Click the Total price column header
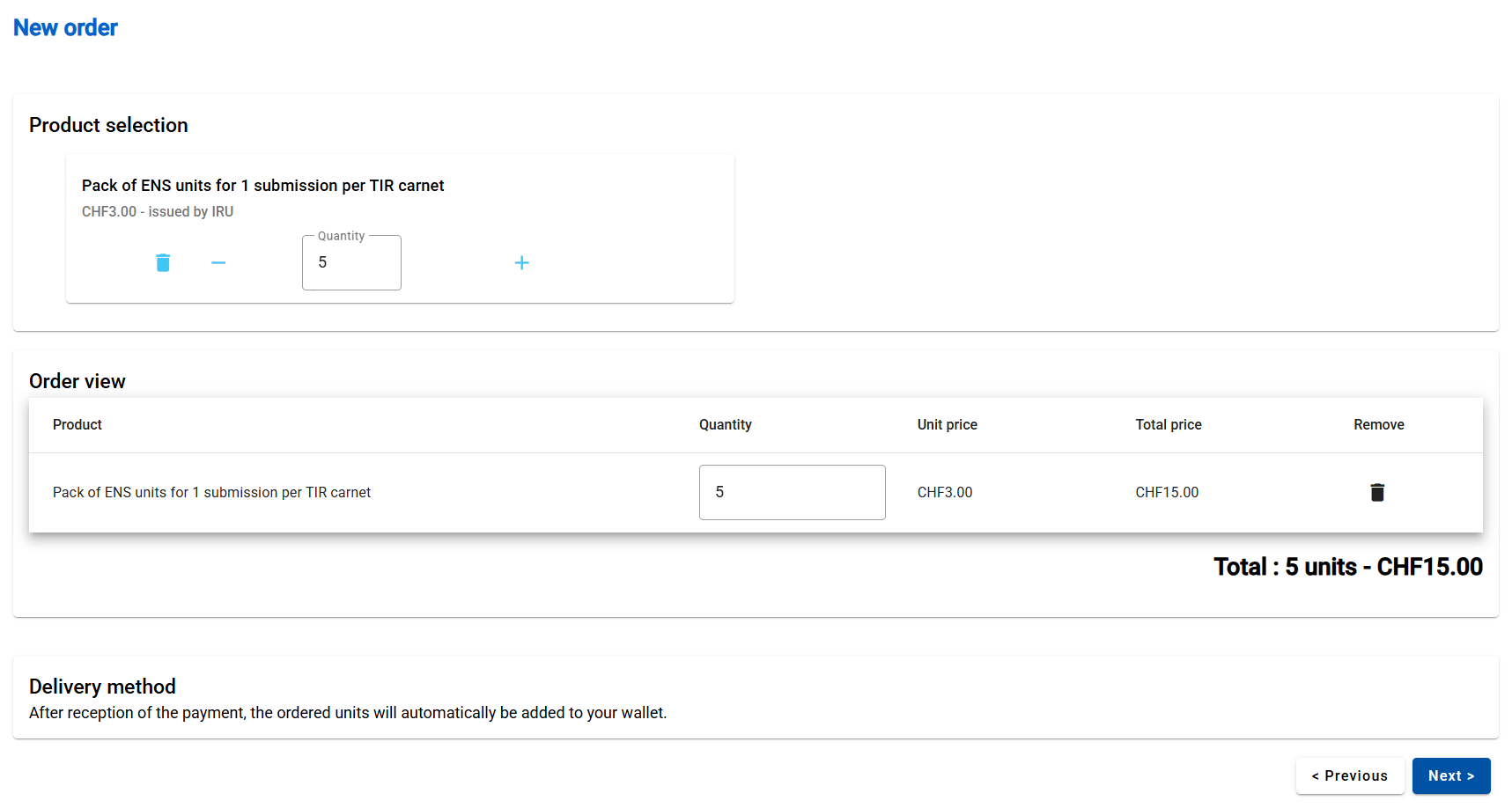The height and width of the screenshot is (808, 1512). click(1168, 425)
